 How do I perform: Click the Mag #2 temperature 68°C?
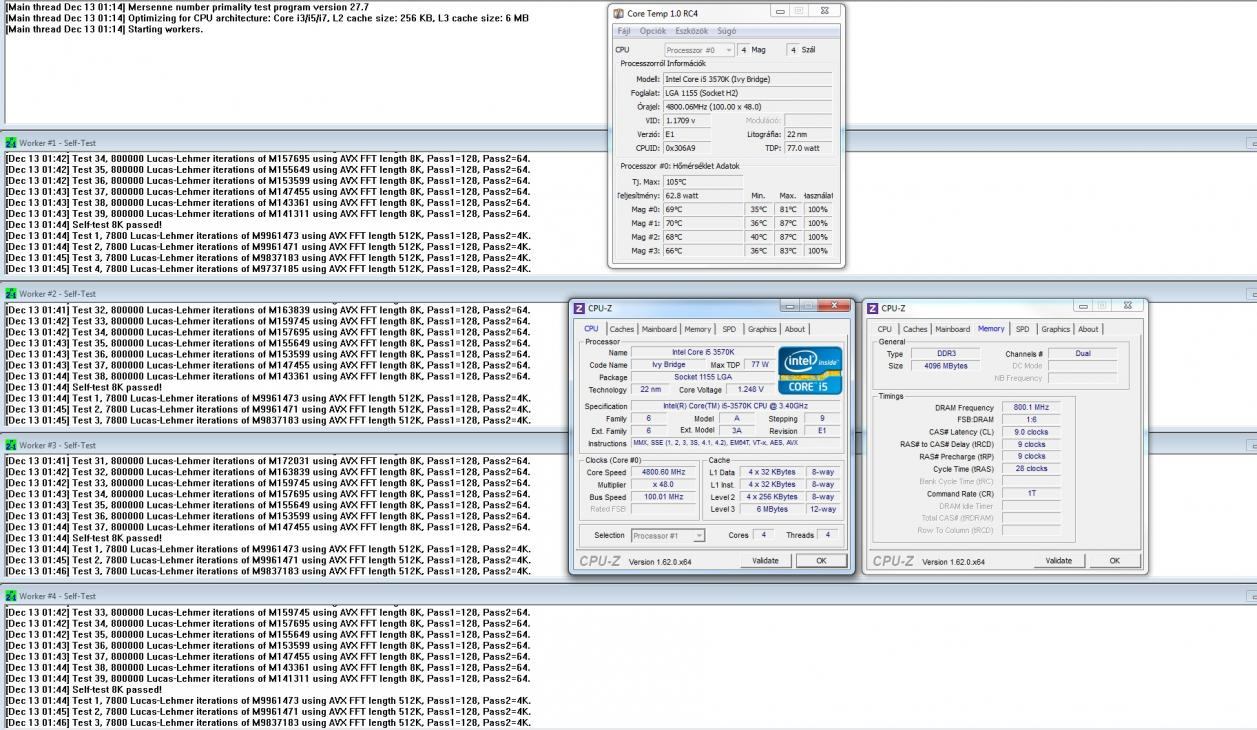pos(703,237)
